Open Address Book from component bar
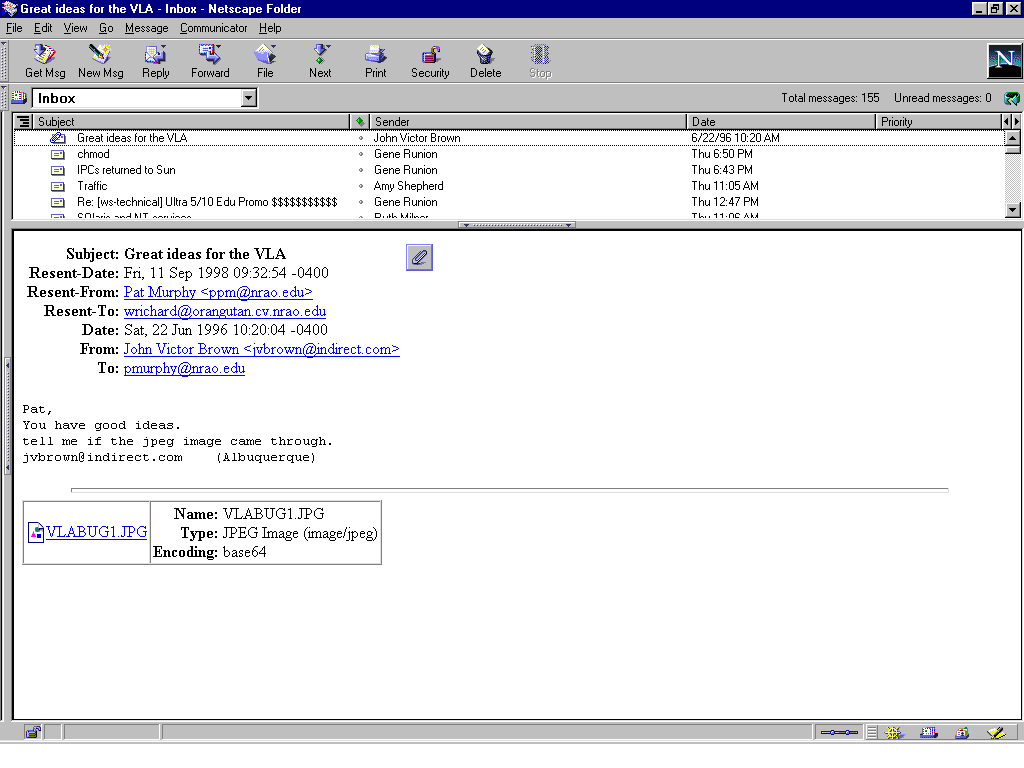This screenshot has height=768, width=1024. [x=962, y=733]
